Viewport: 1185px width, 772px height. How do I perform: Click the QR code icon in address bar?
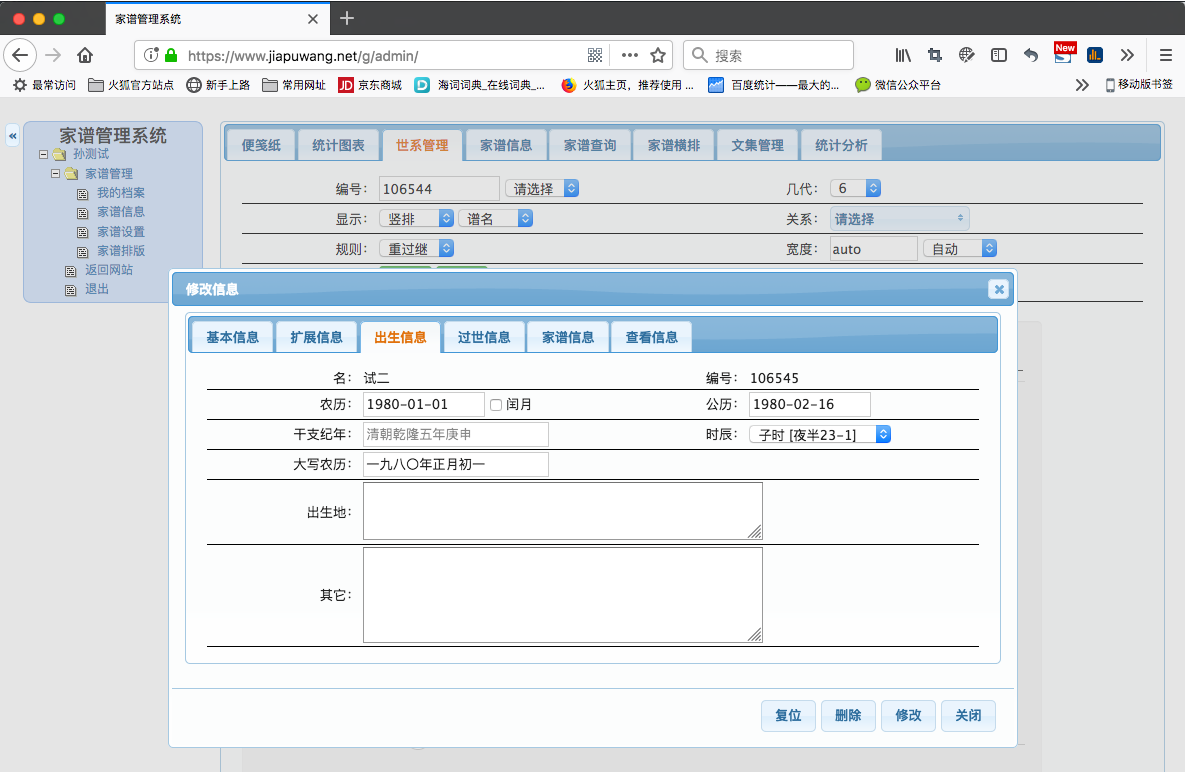tap(595, 55)
